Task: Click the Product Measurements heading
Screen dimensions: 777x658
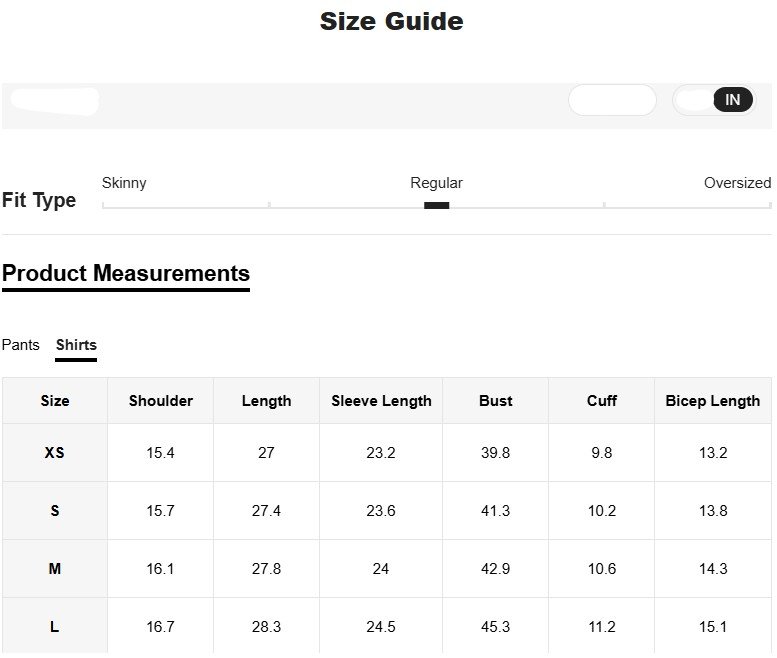Action: [x=126, y=273]
